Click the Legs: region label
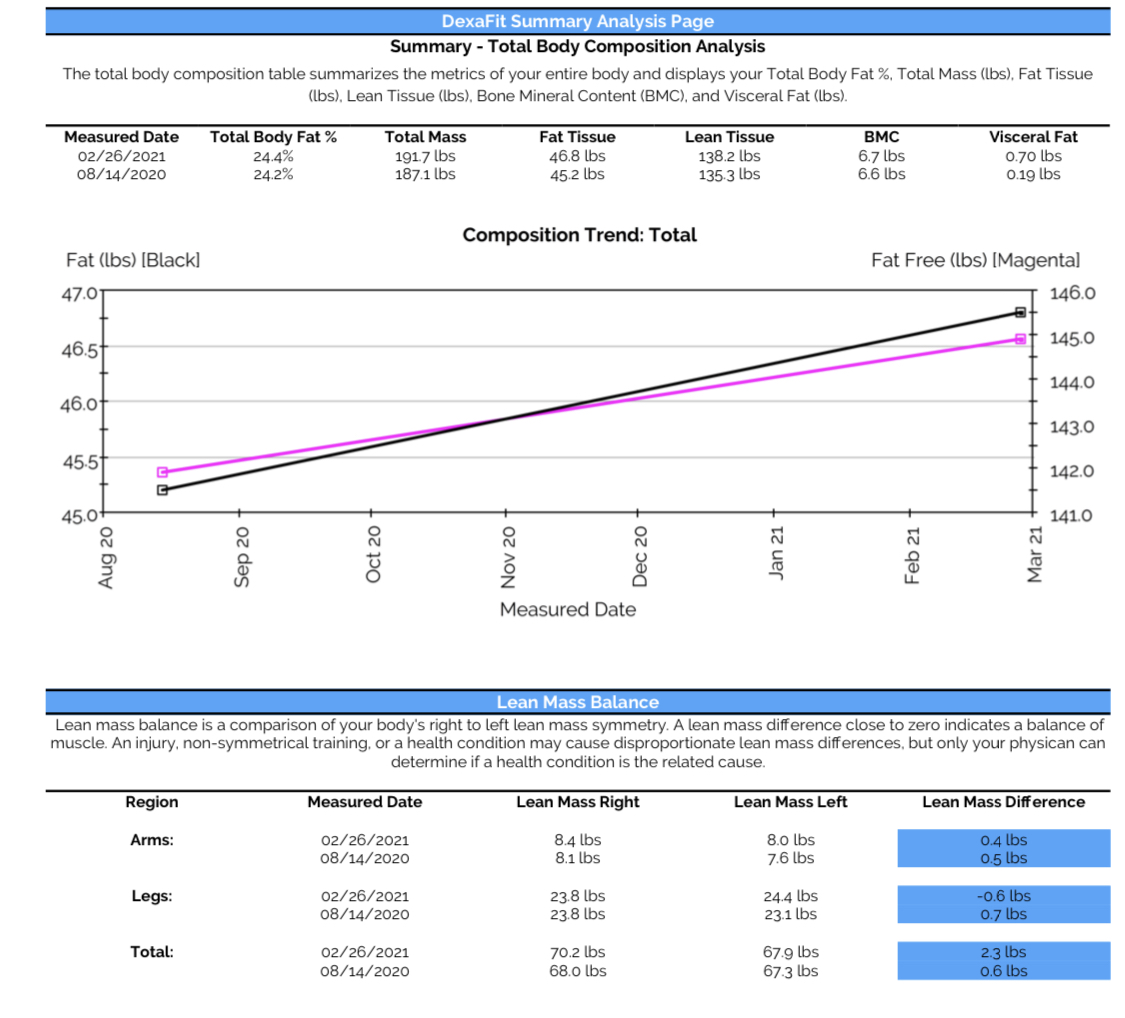The width and height of the screenshot is (1125, 1018). (x=151, y=896)
